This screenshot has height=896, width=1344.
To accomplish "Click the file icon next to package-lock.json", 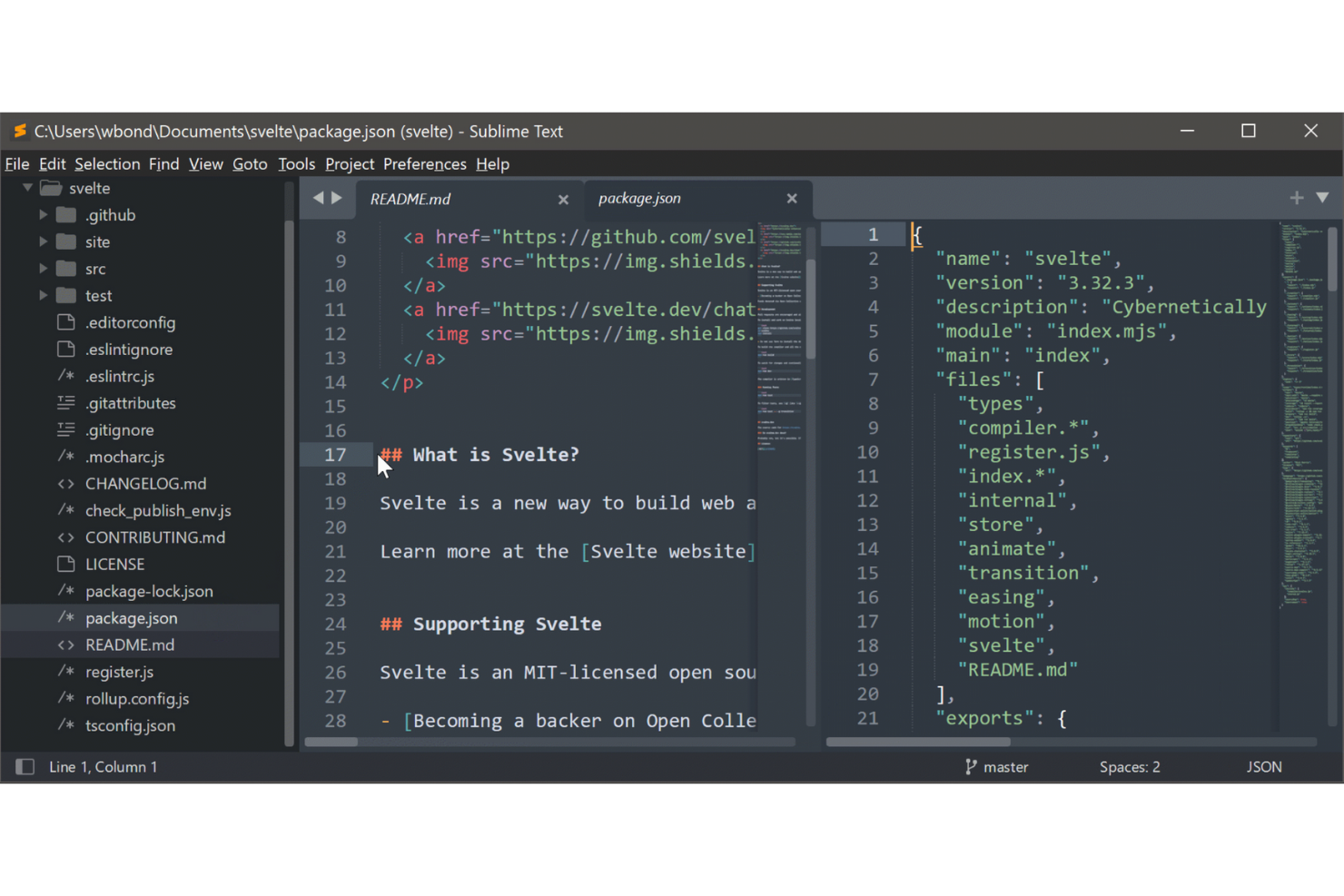I will (x=65, y=591).
